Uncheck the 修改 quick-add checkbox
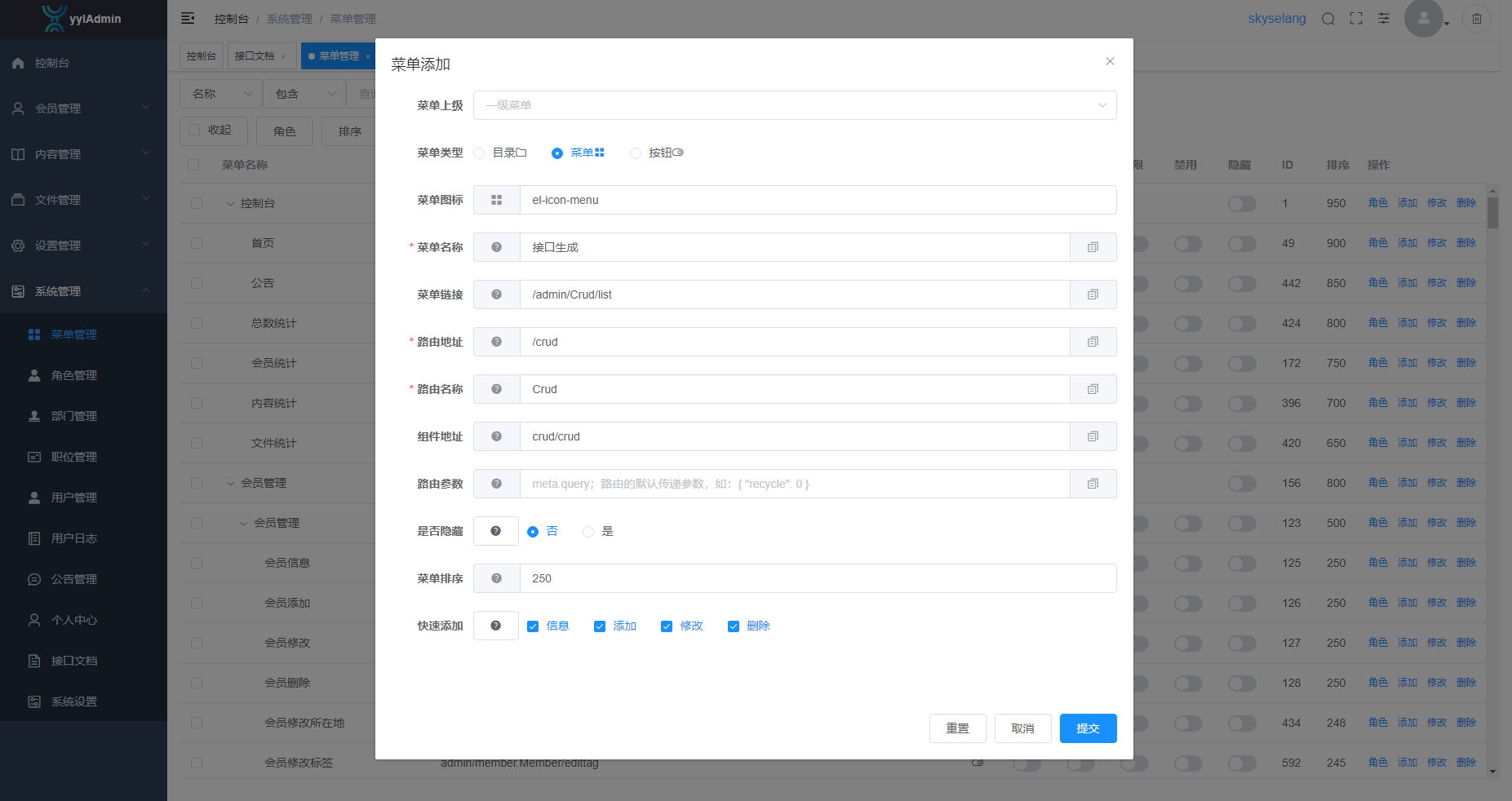The image size is (1512, 801). (667, 626)
